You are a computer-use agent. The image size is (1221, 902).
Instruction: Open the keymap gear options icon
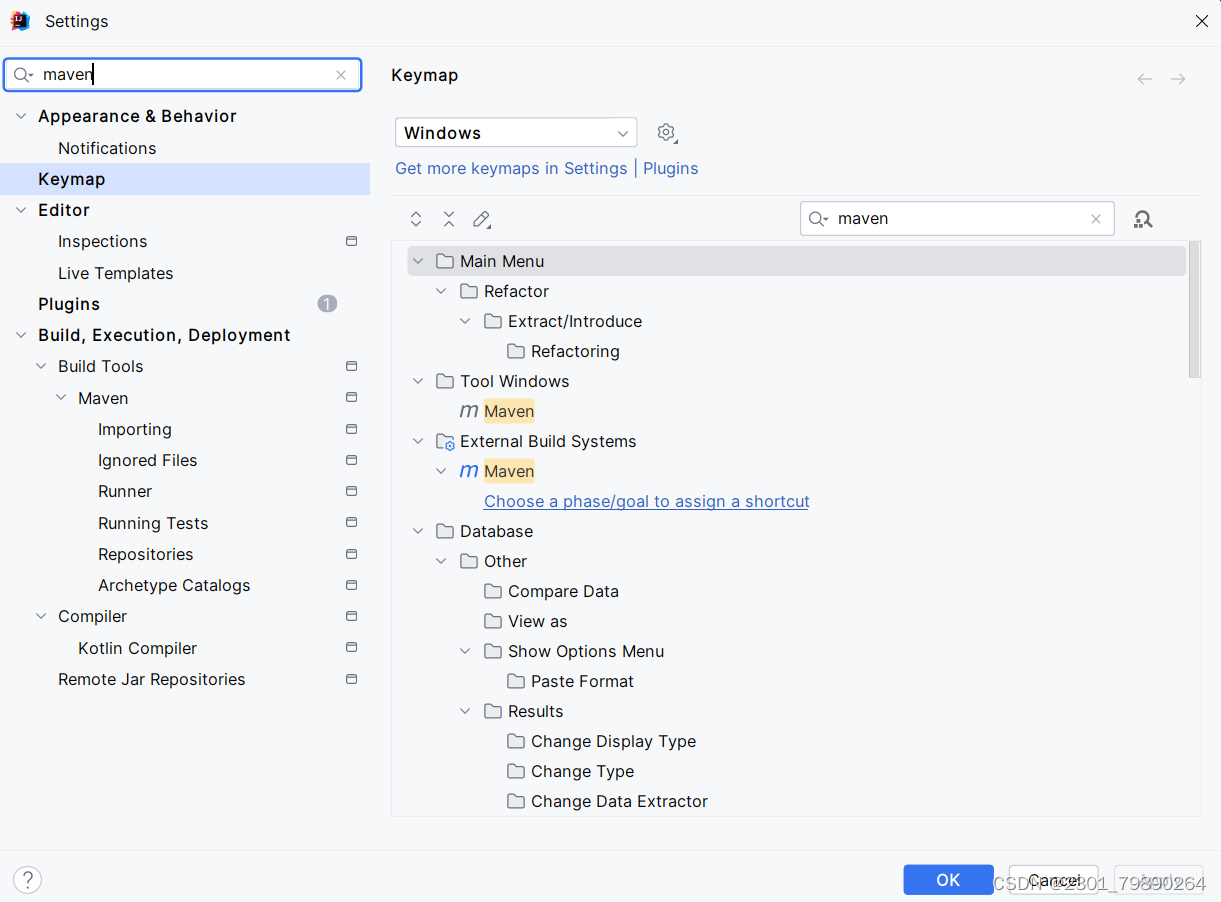667,133
